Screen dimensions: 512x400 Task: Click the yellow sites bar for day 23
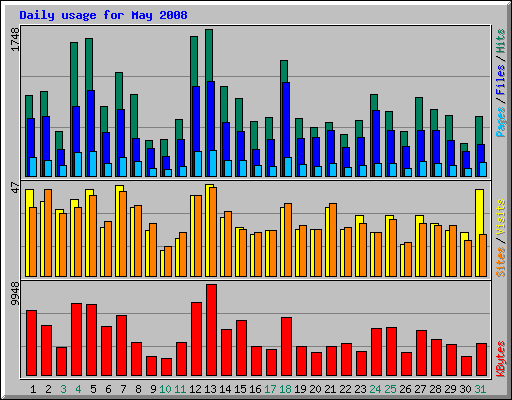(x=359, y=219)
